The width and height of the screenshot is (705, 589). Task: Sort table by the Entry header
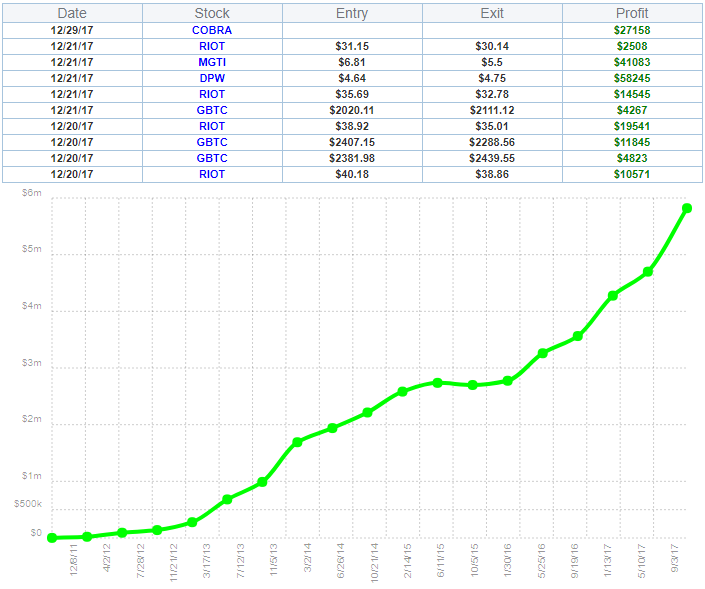(352, 13)
